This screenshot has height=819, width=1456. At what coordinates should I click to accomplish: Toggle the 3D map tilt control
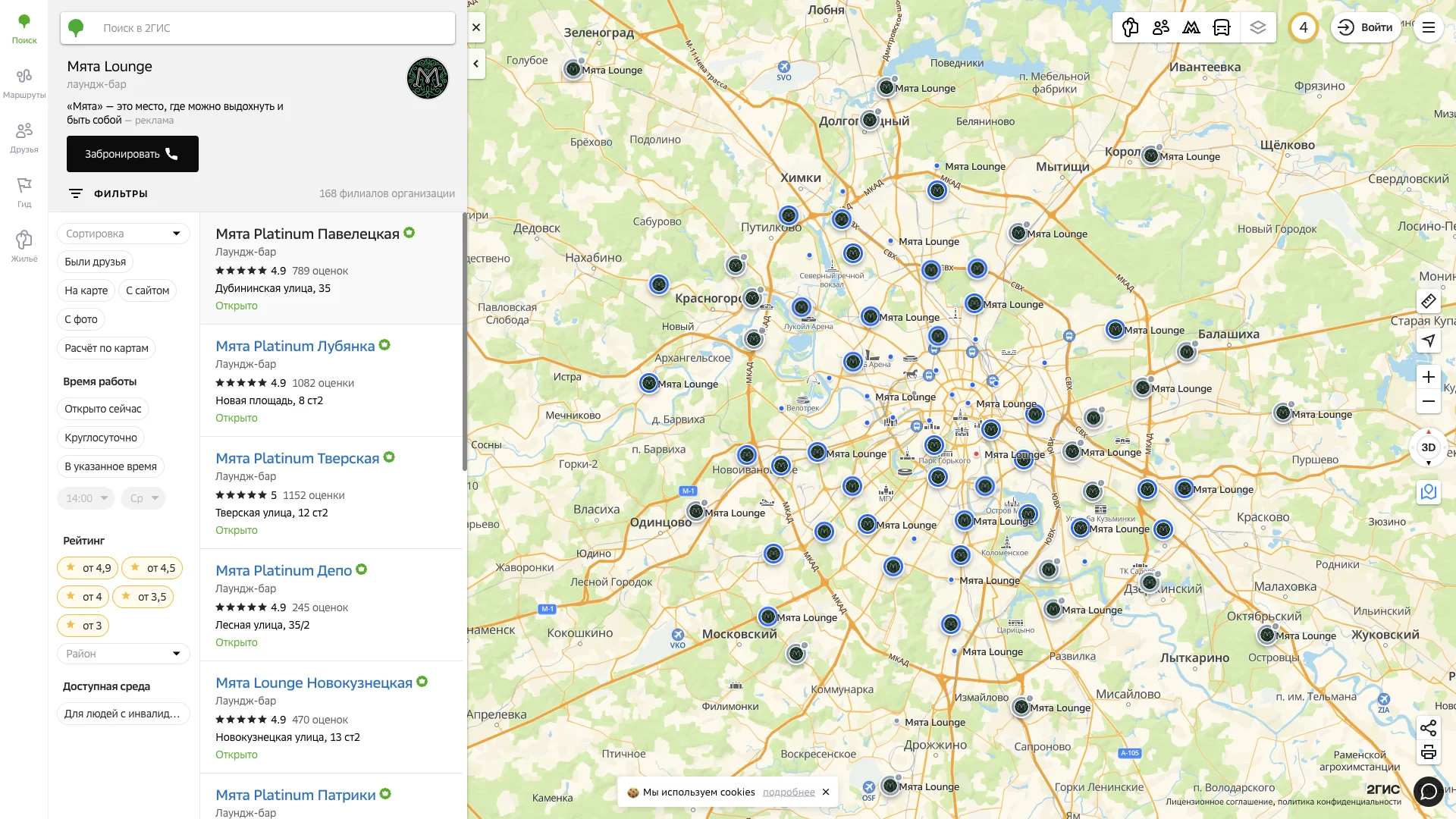1428,447
